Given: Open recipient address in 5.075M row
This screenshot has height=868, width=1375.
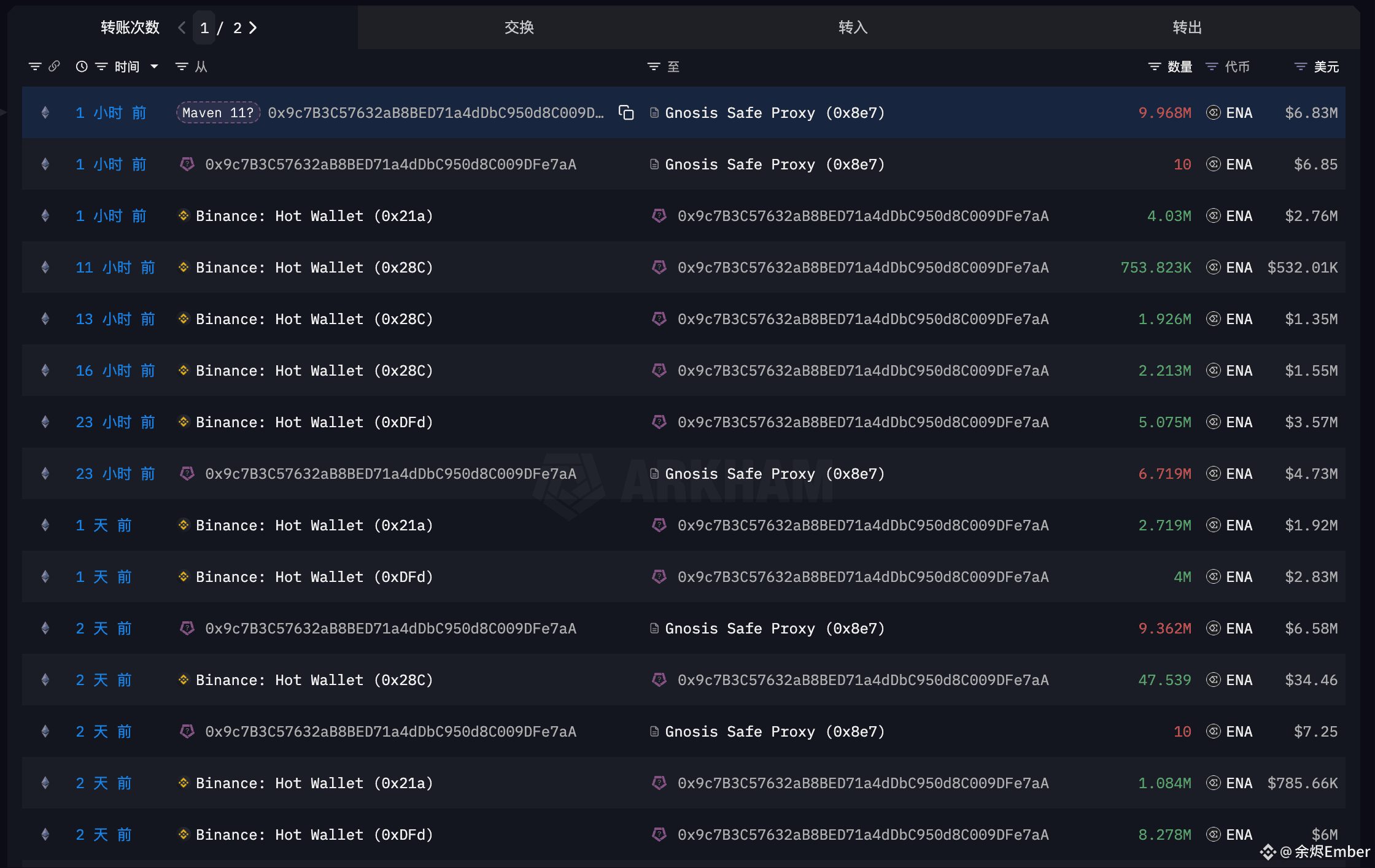Looking at the screenshot, I should coord(863,422).
